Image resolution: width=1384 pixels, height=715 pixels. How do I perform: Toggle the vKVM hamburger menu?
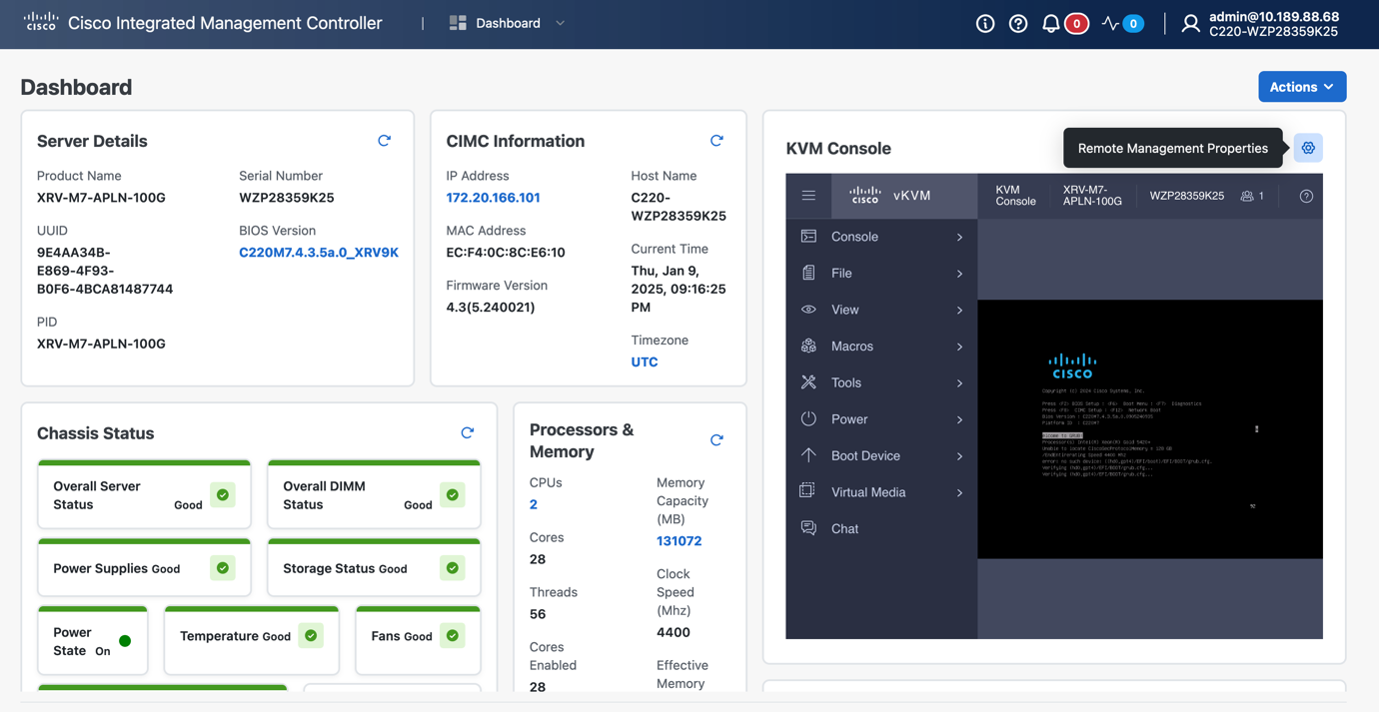coord(809,196)
